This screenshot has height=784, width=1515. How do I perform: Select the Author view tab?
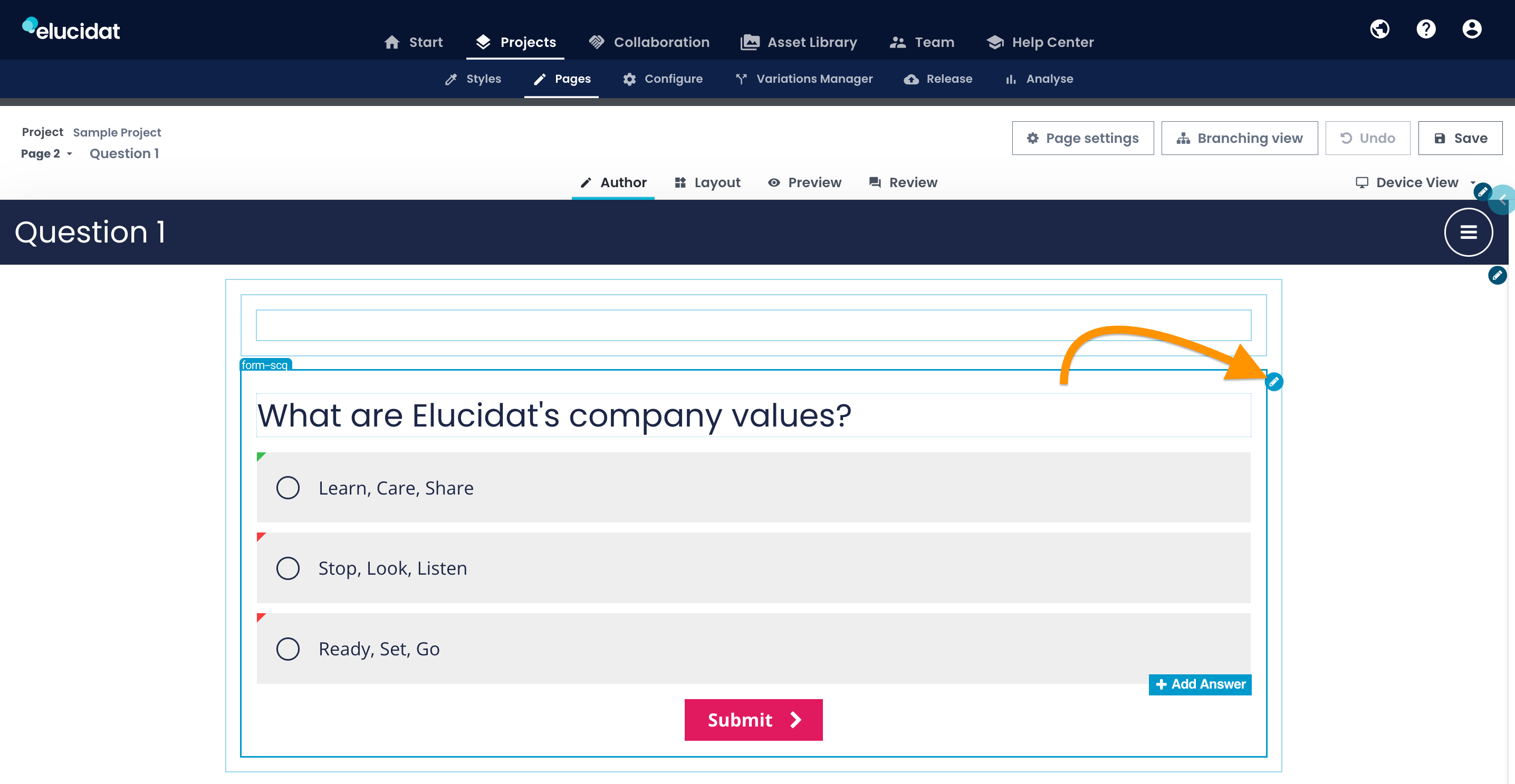coord(613,182)
